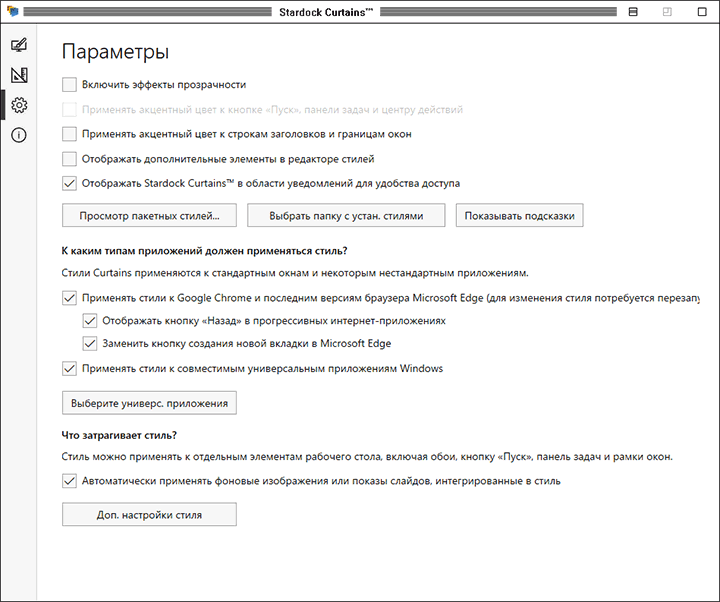Screen dimensions: 720x602
Task: Uncheck apply styles to universal Windows apps
Action: (x=69, y=369)
